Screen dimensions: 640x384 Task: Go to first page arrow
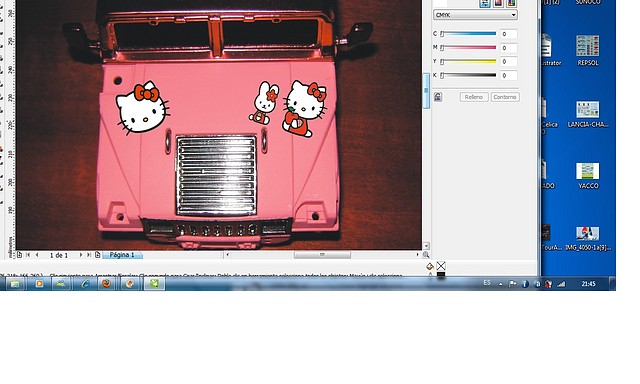tap(28, 255)
